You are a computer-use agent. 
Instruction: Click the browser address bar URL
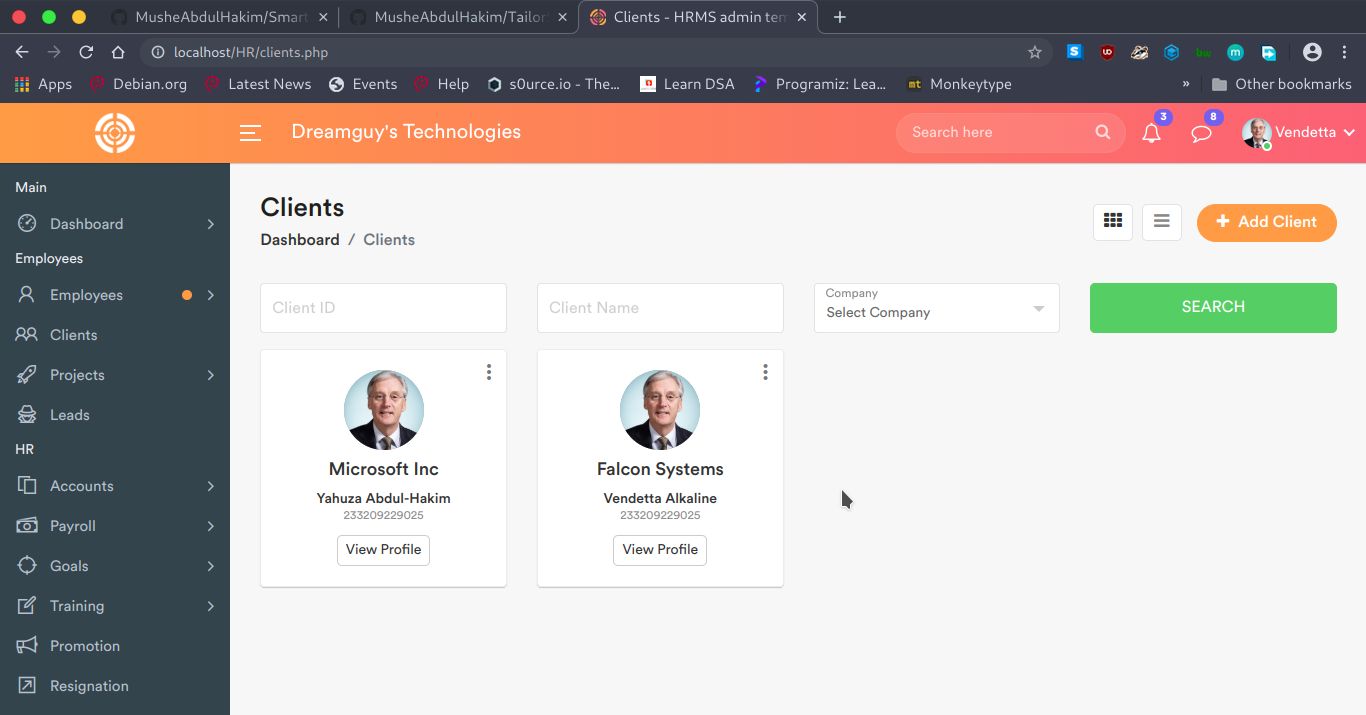(250, 52)
